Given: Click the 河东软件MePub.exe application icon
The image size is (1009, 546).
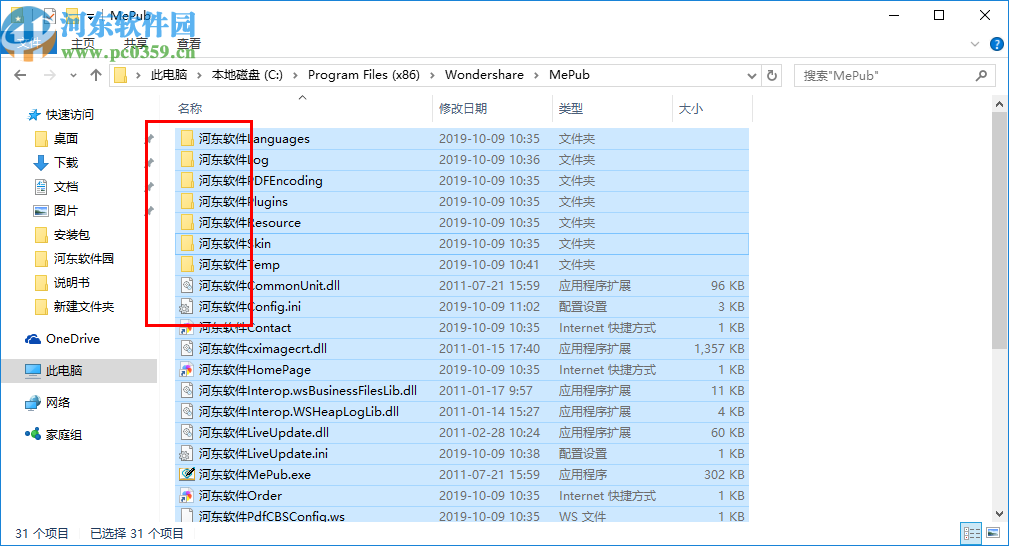Looking at the screenshot, I should point(187,475).
